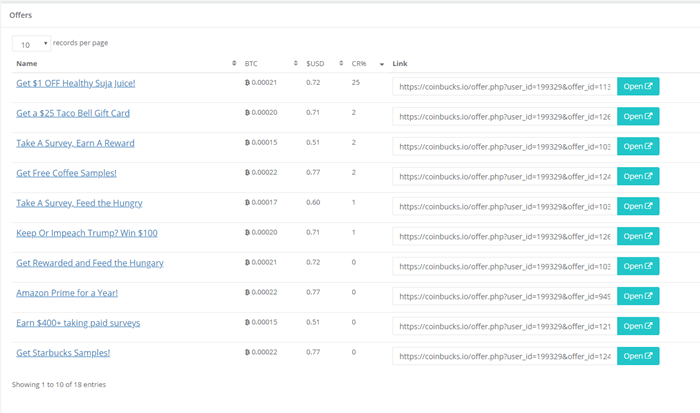
Task: Click Open button for Suja Juice offer
Action: [x=638, y=86]
